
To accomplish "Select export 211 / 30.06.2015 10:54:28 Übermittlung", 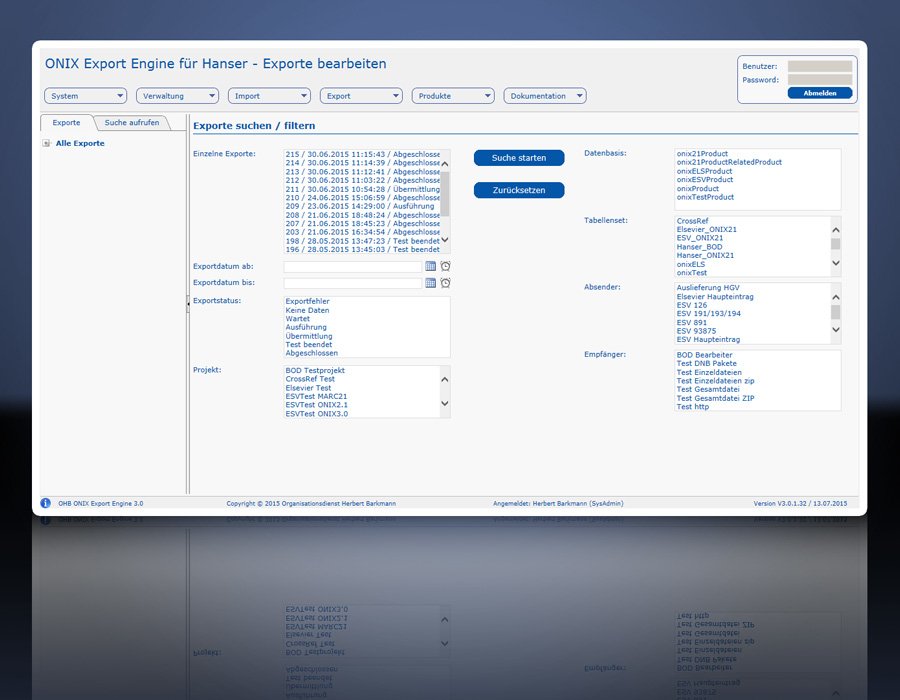I will click(362, 189).
